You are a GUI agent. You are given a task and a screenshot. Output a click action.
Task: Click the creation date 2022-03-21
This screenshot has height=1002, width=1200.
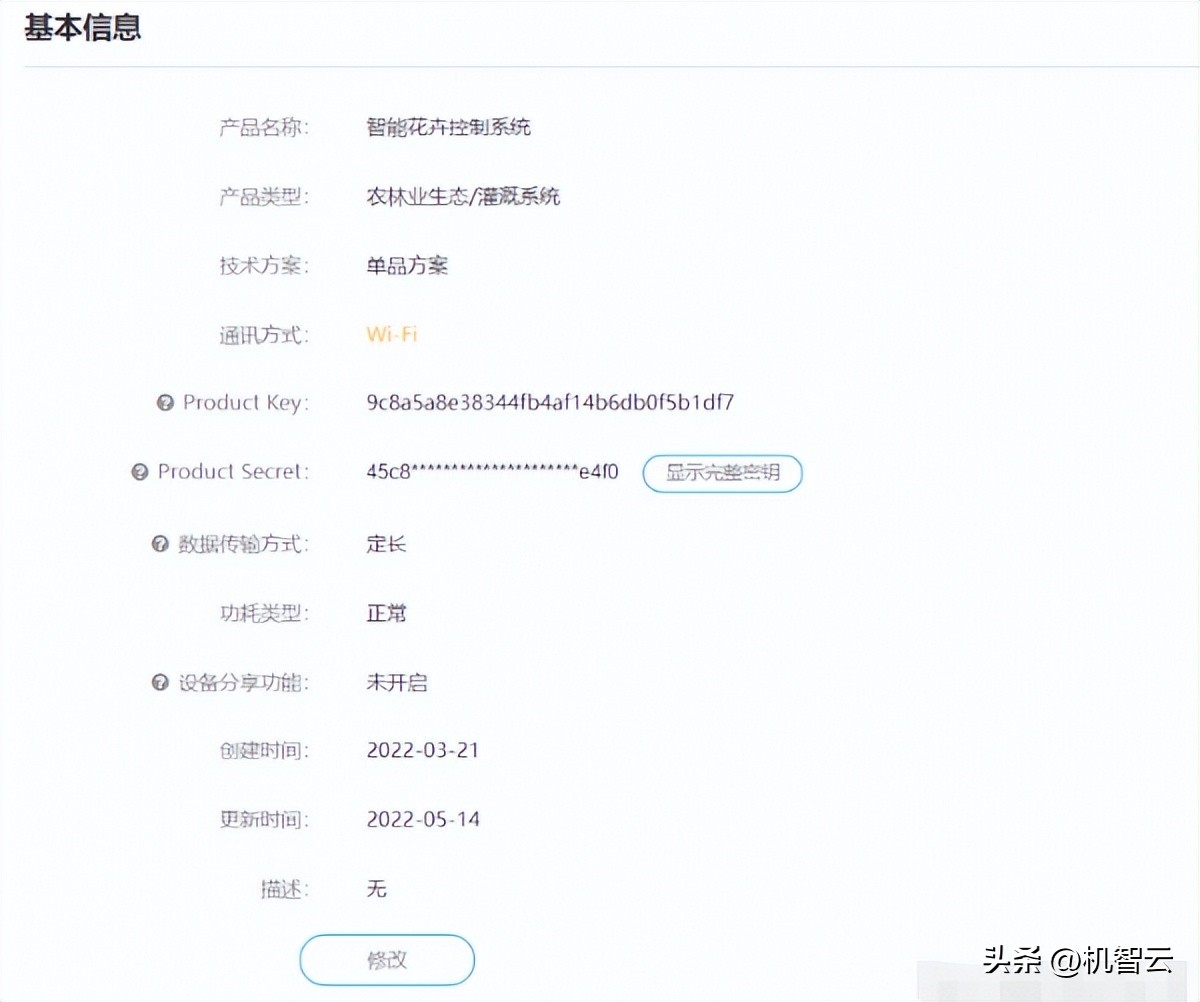point(423,750)
